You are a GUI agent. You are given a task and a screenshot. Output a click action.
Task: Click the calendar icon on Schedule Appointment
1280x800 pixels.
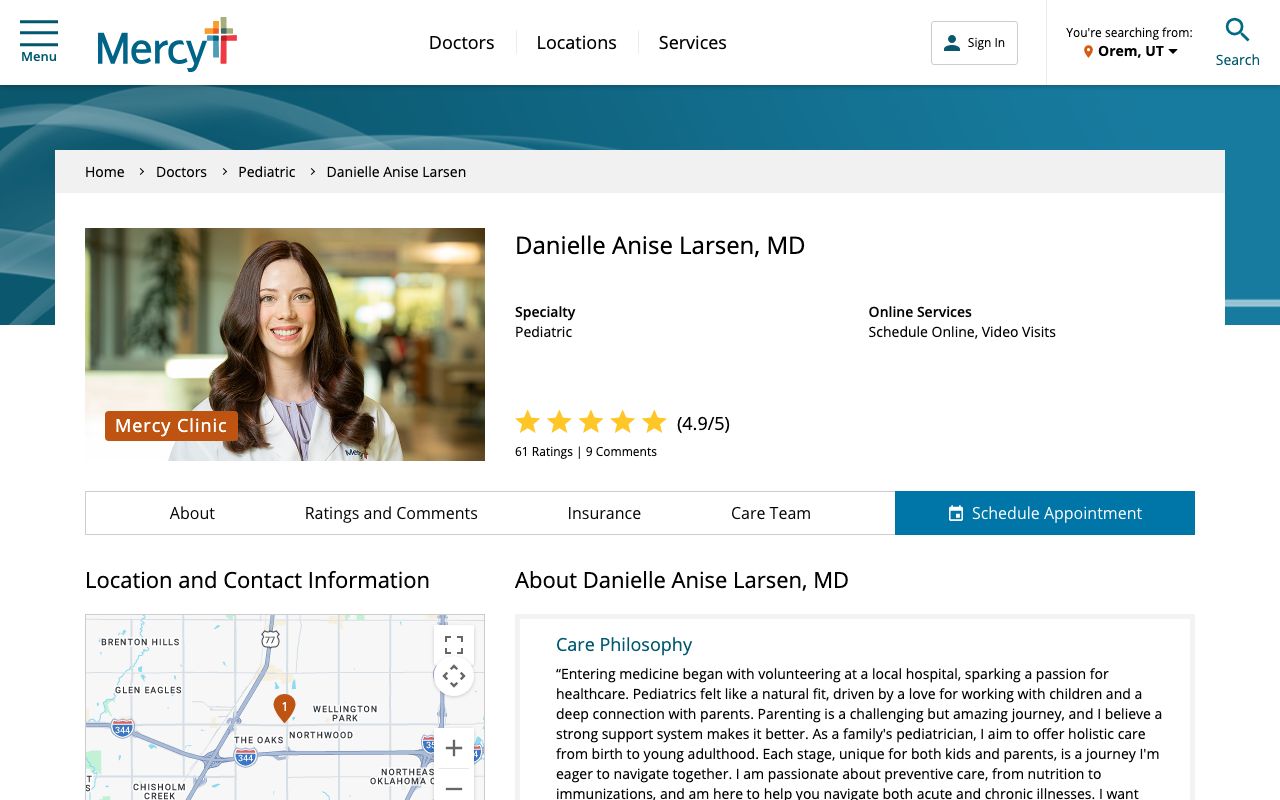pos(953,513)
